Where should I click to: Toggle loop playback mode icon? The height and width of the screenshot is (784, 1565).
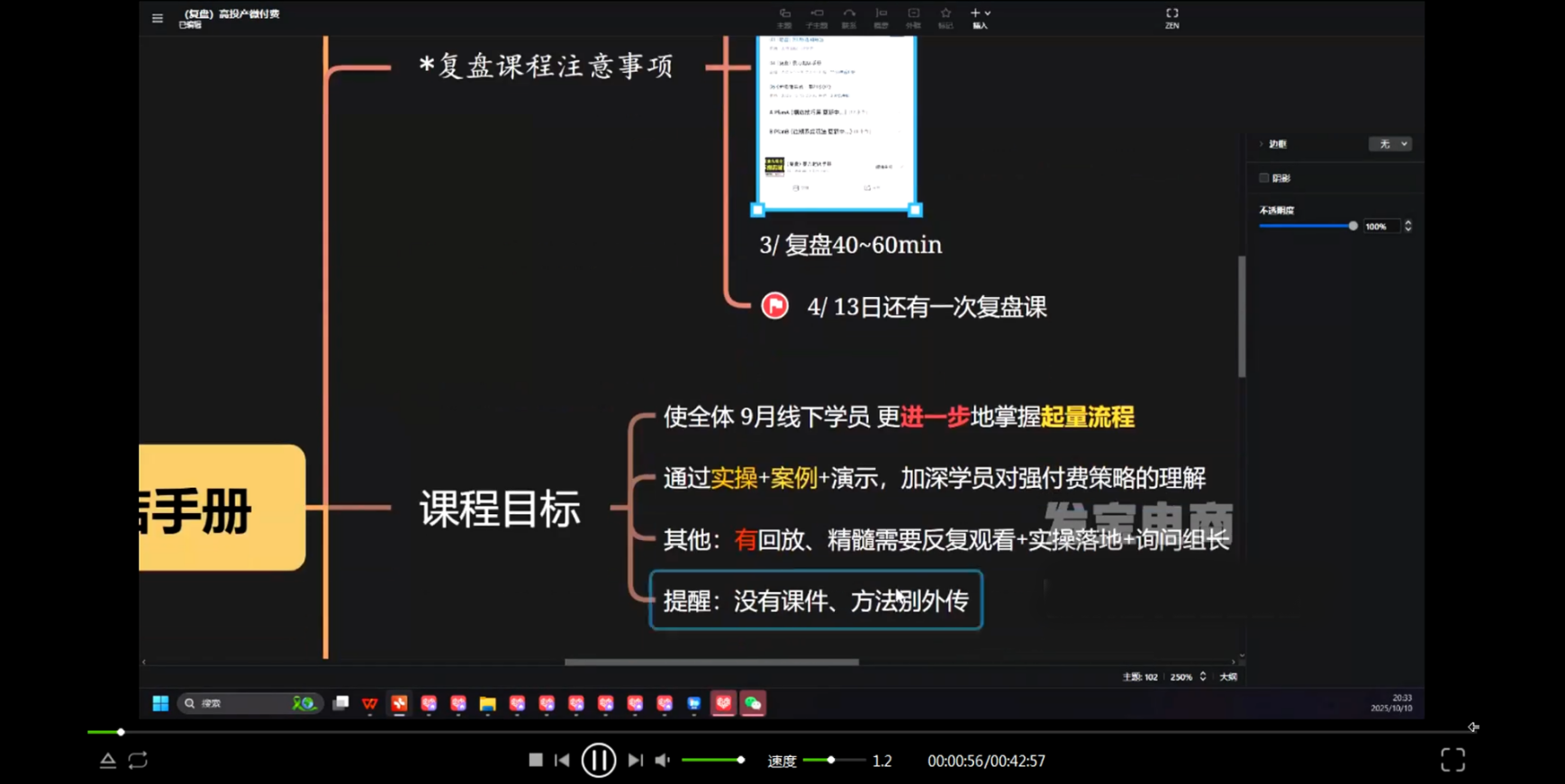[138, 761]
